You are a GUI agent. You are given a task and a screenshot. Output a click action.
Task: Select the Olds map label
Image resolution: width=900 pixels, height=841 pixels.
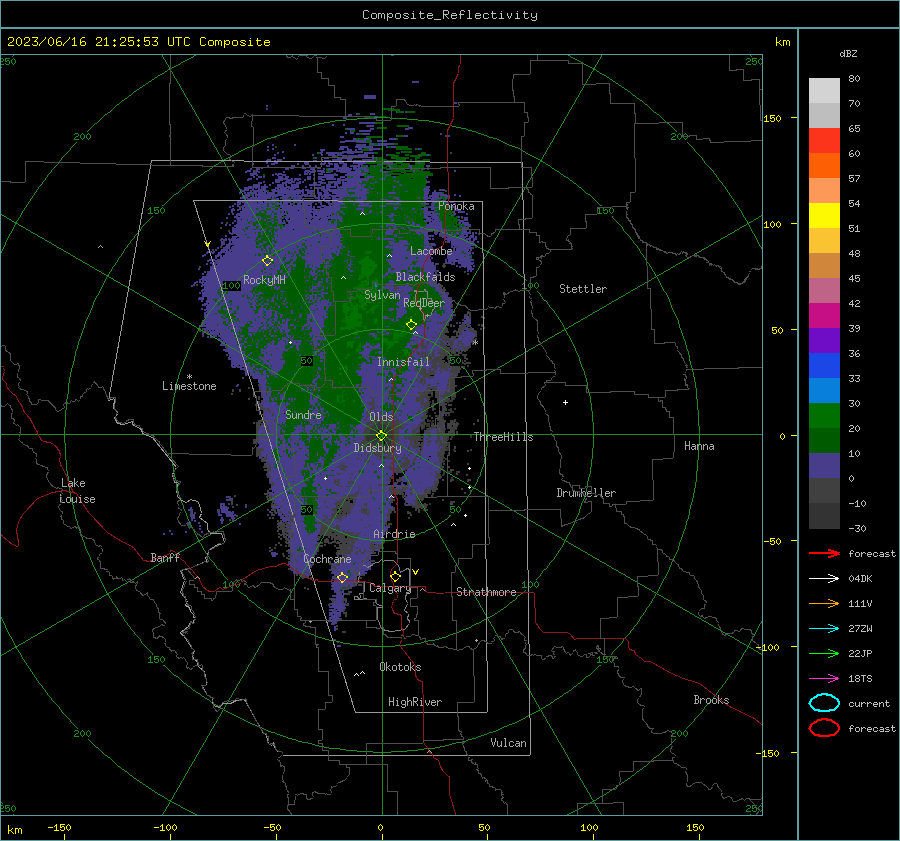(x=381, y=417)
